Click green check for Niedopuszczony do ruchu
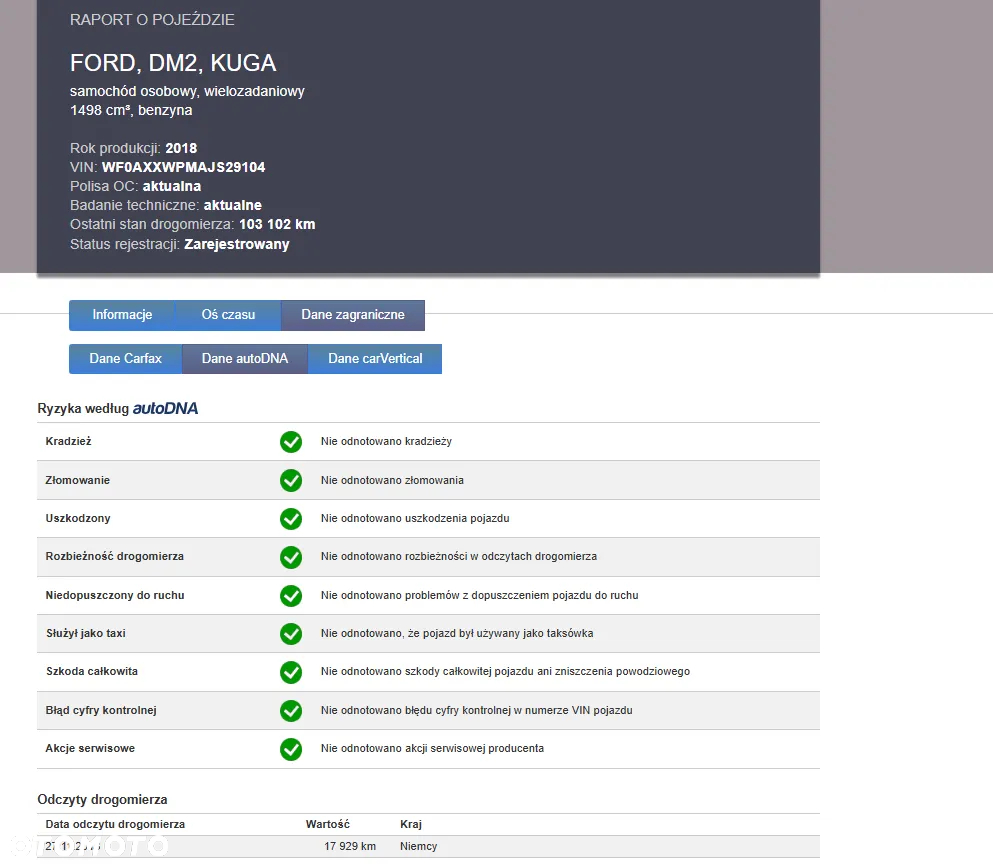The width and height of the screenshot is (993, 866). point(291,595)
